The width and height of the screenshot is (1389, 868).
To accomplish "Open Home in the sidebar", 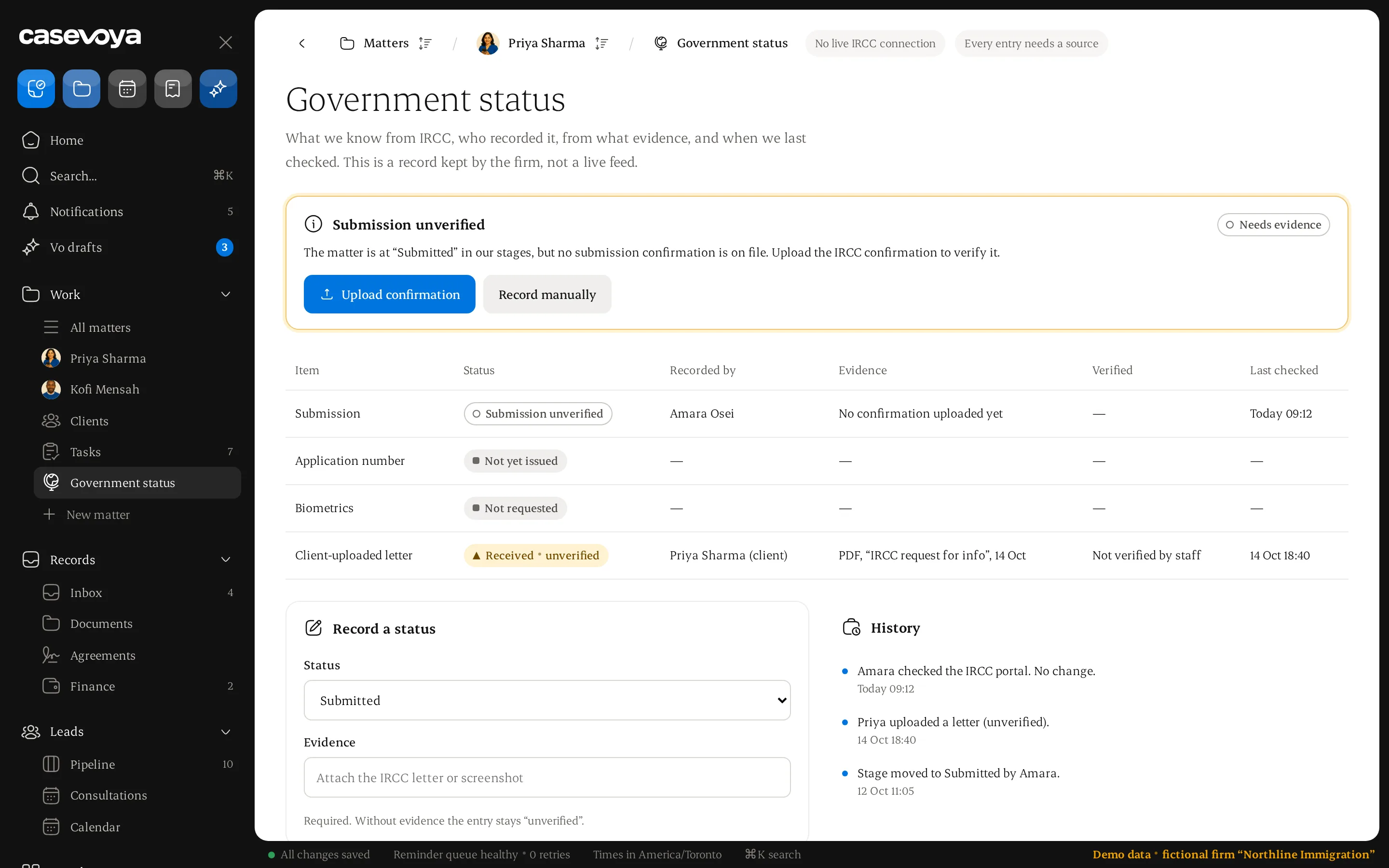I will pos(127,140).
